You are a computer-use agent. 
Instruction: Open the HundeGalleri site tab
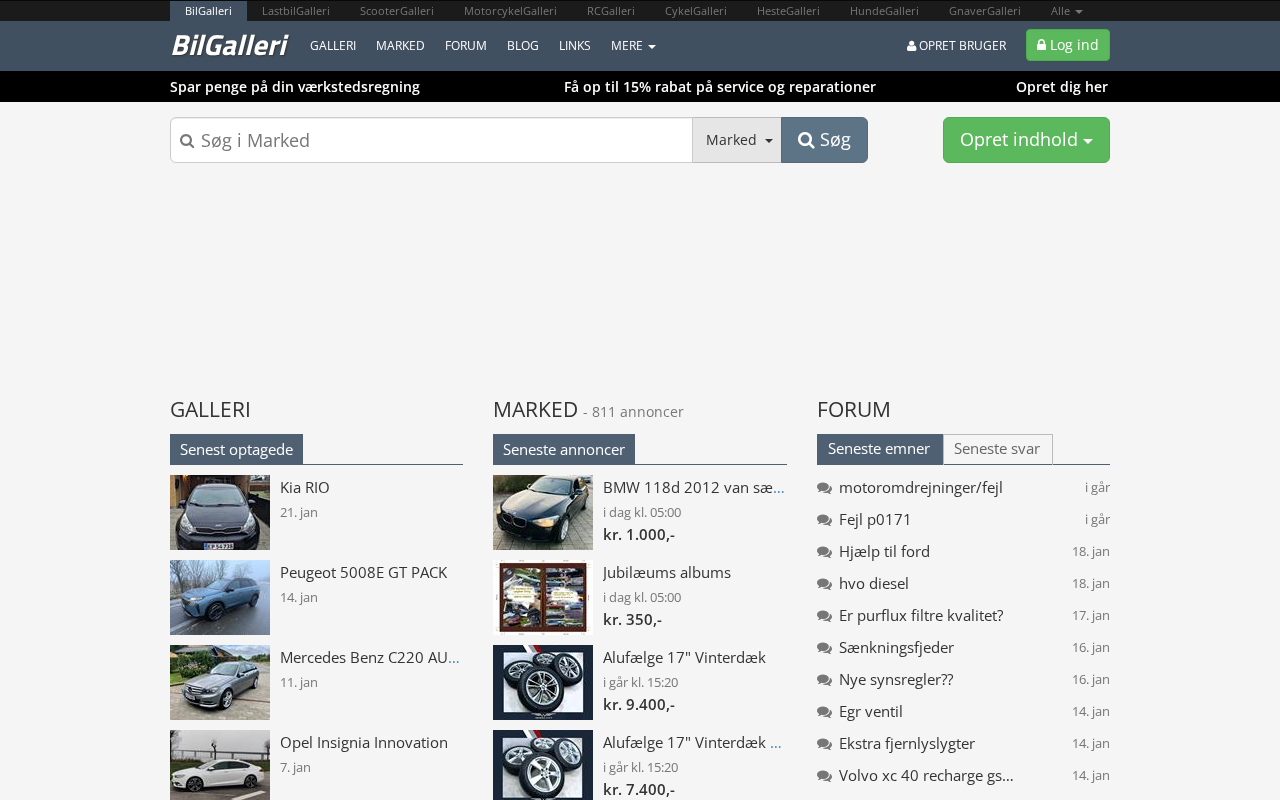point(884,11)
